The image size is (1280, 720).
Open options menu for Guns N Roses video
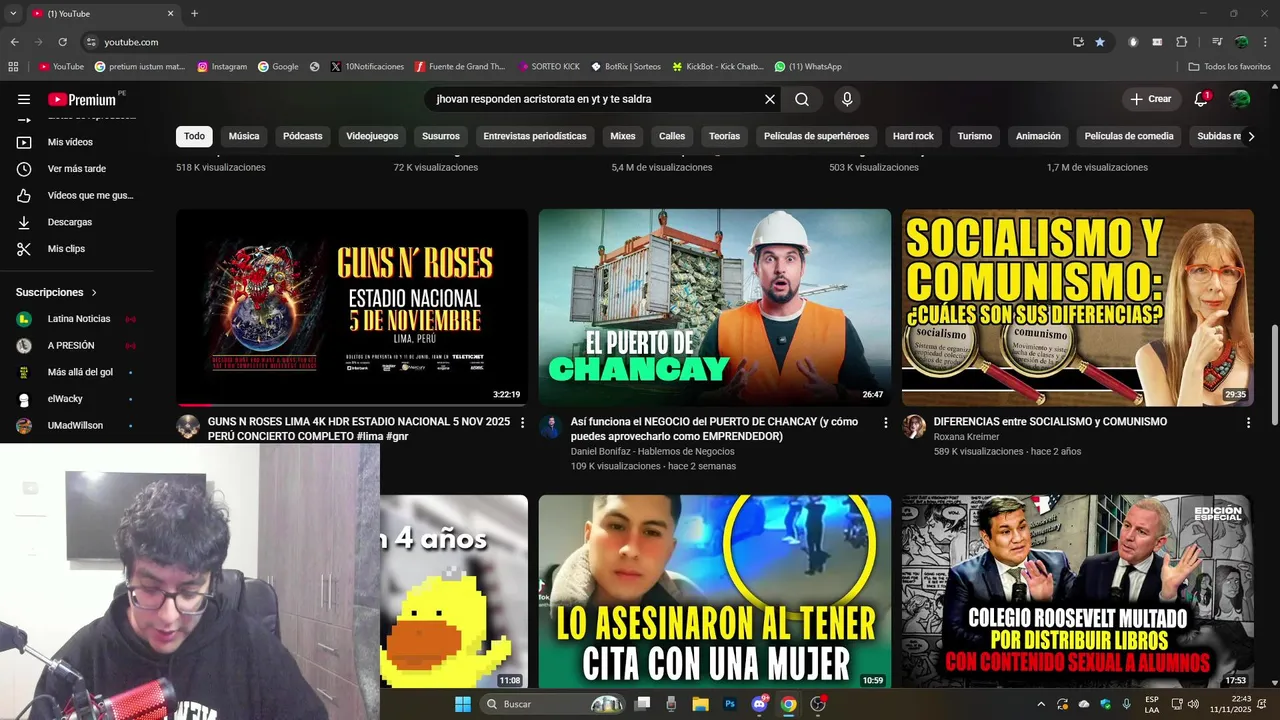coord(522,423)
